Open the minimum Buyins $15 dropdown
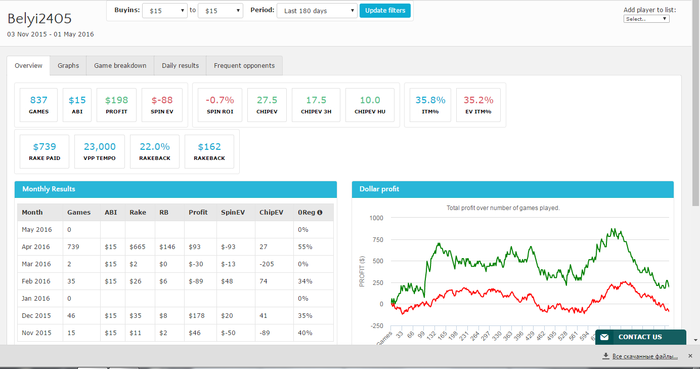The width and height of the screenshot is (700, 369). (x=165, y=11)
